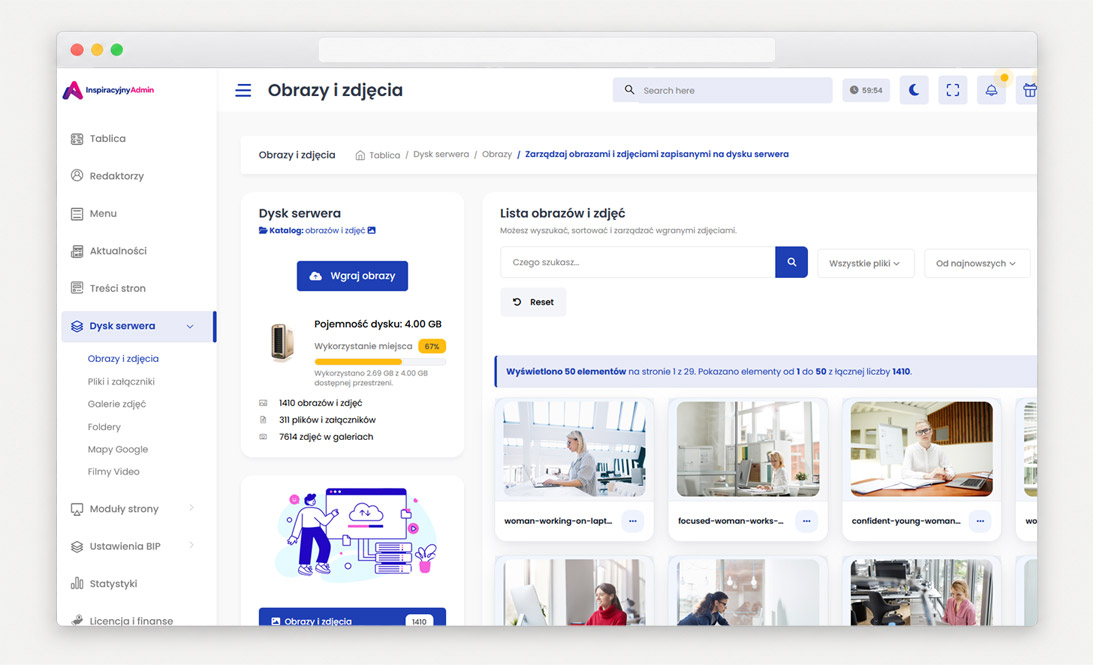Screen dimensions: 1093x665
Task: Open Mapy Google submenu item
Action: [x=118, y=449]
